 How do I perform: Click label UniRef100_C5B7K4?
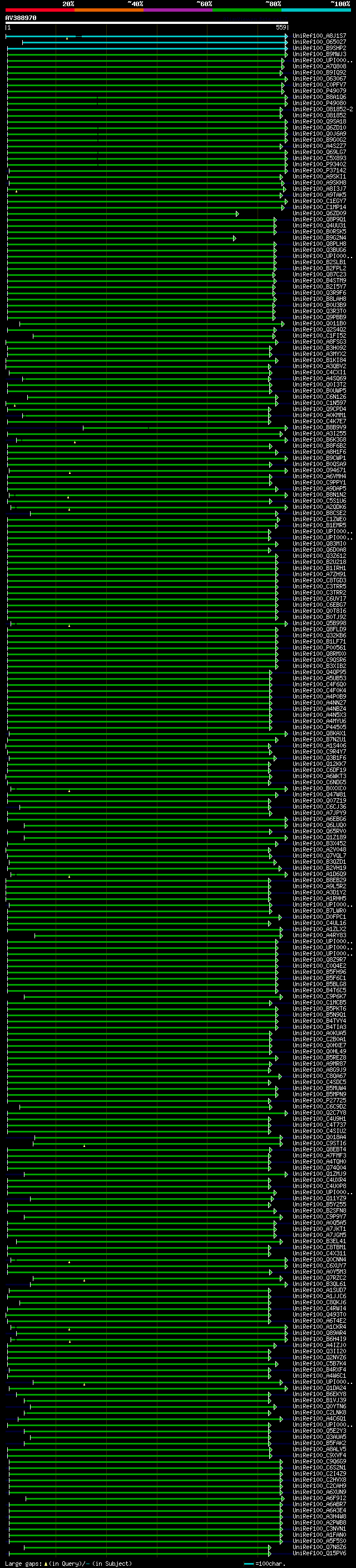pyautogui.click(x=319, y=1363)
